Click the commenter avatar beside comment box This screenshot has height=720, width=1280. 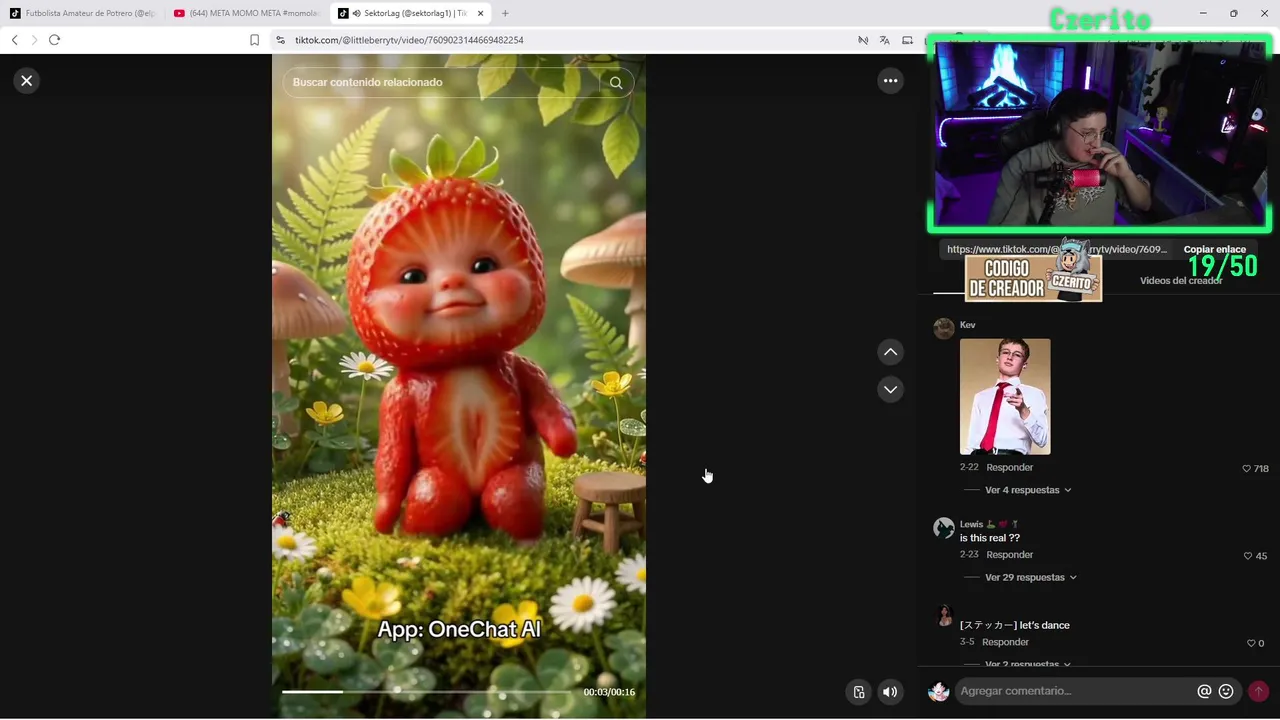click(938, 691)
